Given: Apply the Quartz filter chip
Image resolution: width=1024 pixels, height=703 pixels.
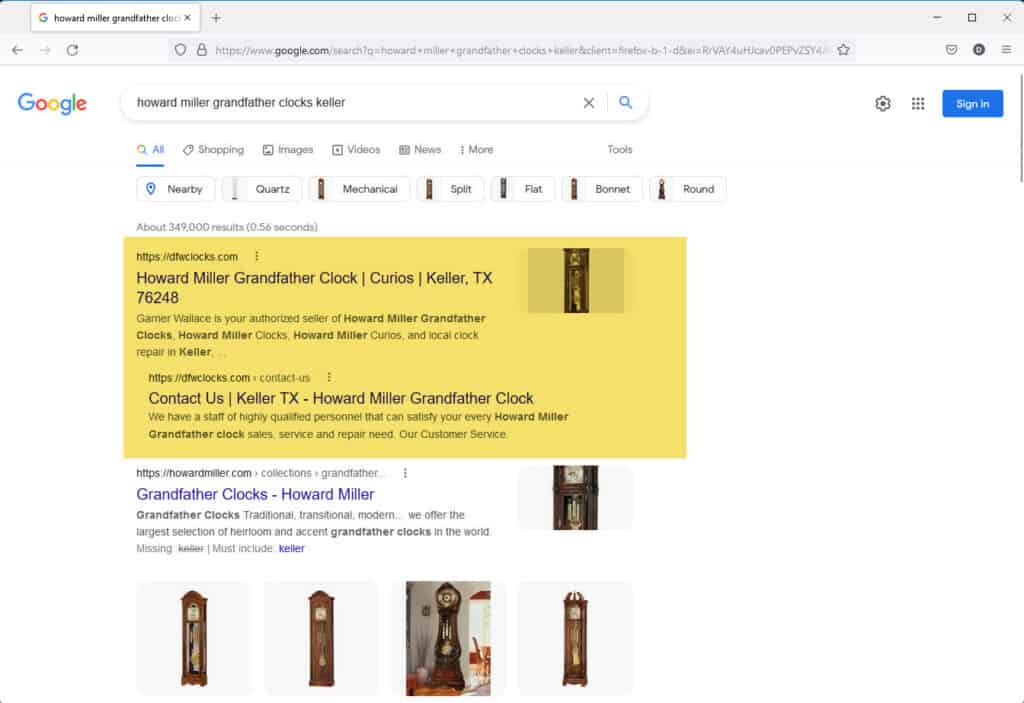Looking at the screenshot, I should point(262,189).
